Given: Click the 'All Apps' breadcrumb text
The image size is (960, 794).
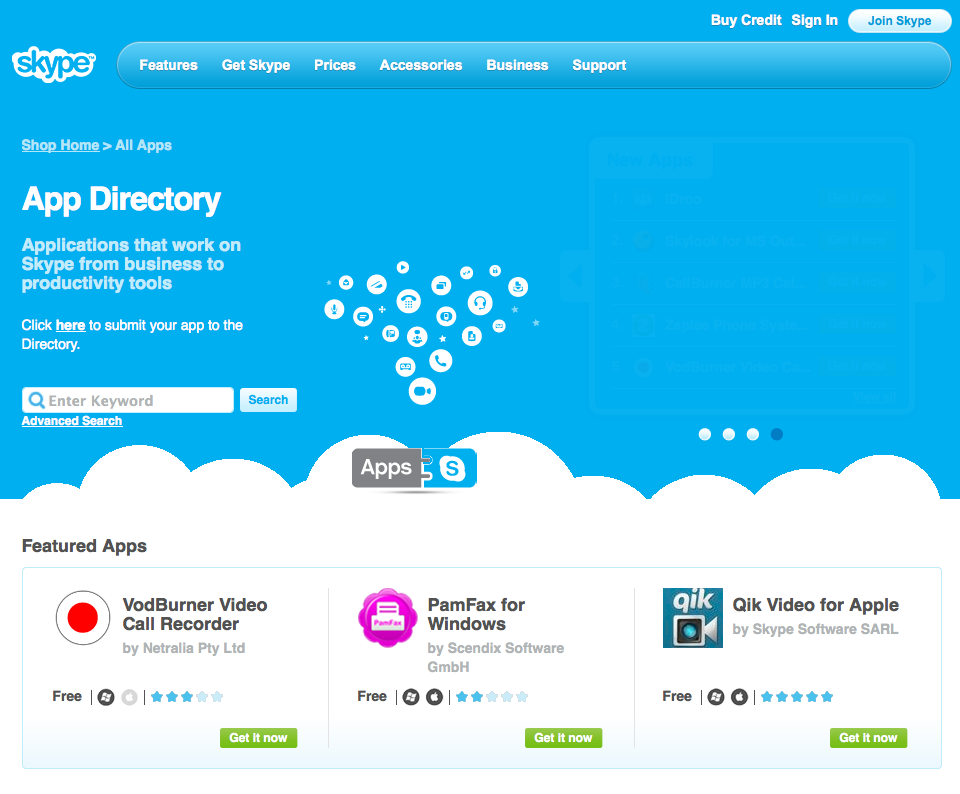Looking at the screenshot, I should [143, 145].
